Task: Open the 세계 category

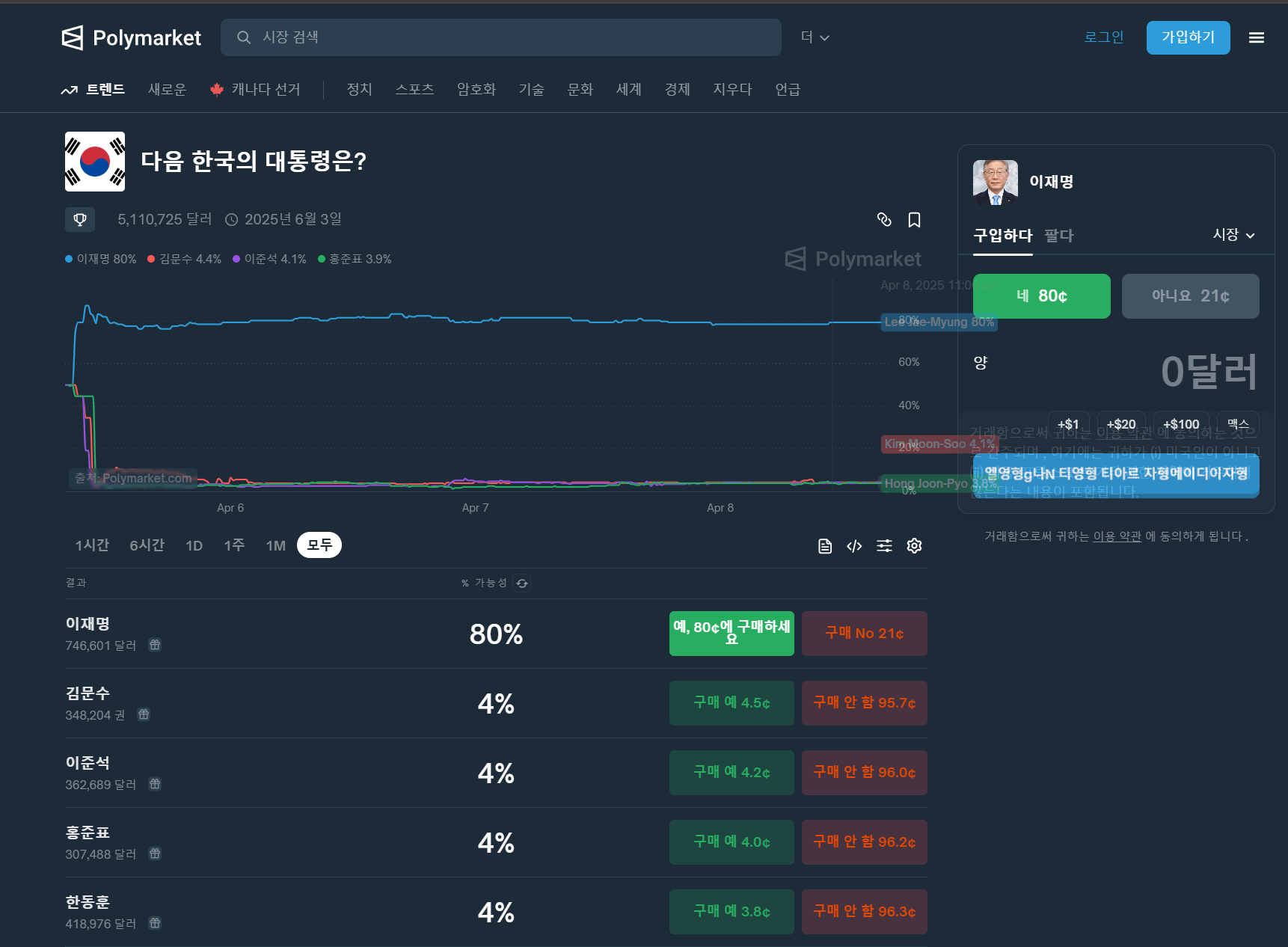Action: coord(628,90)
